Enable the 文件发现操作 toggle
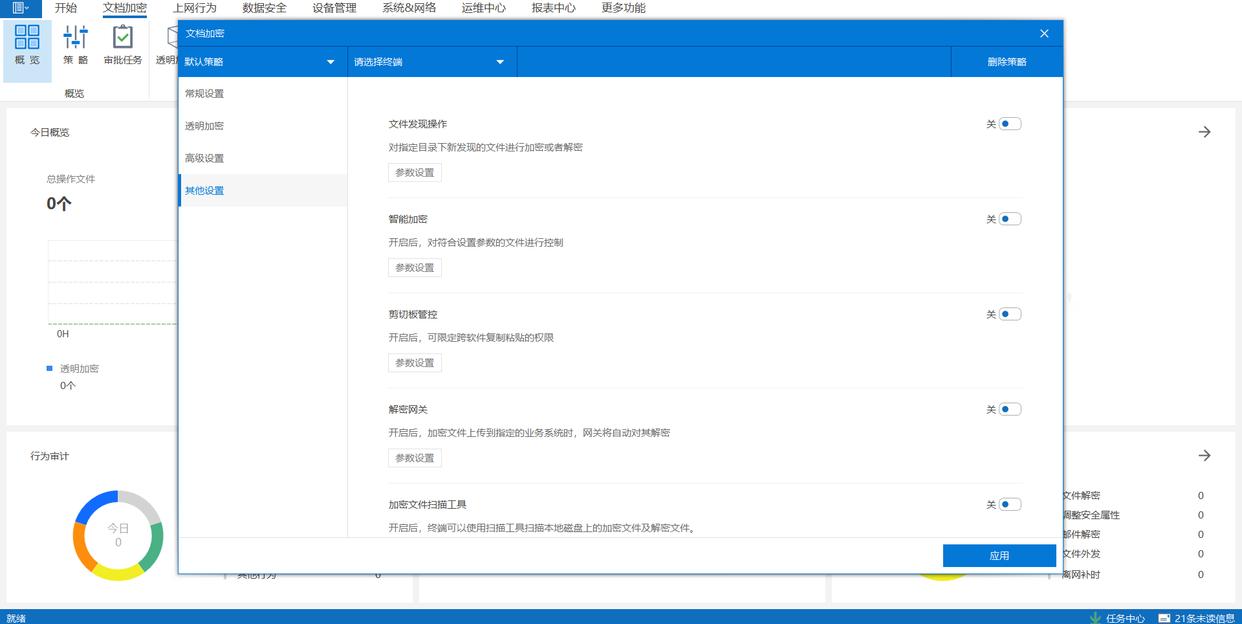Image resolution: width=1242 pixels, height=624 pixels. point(1009,124)
